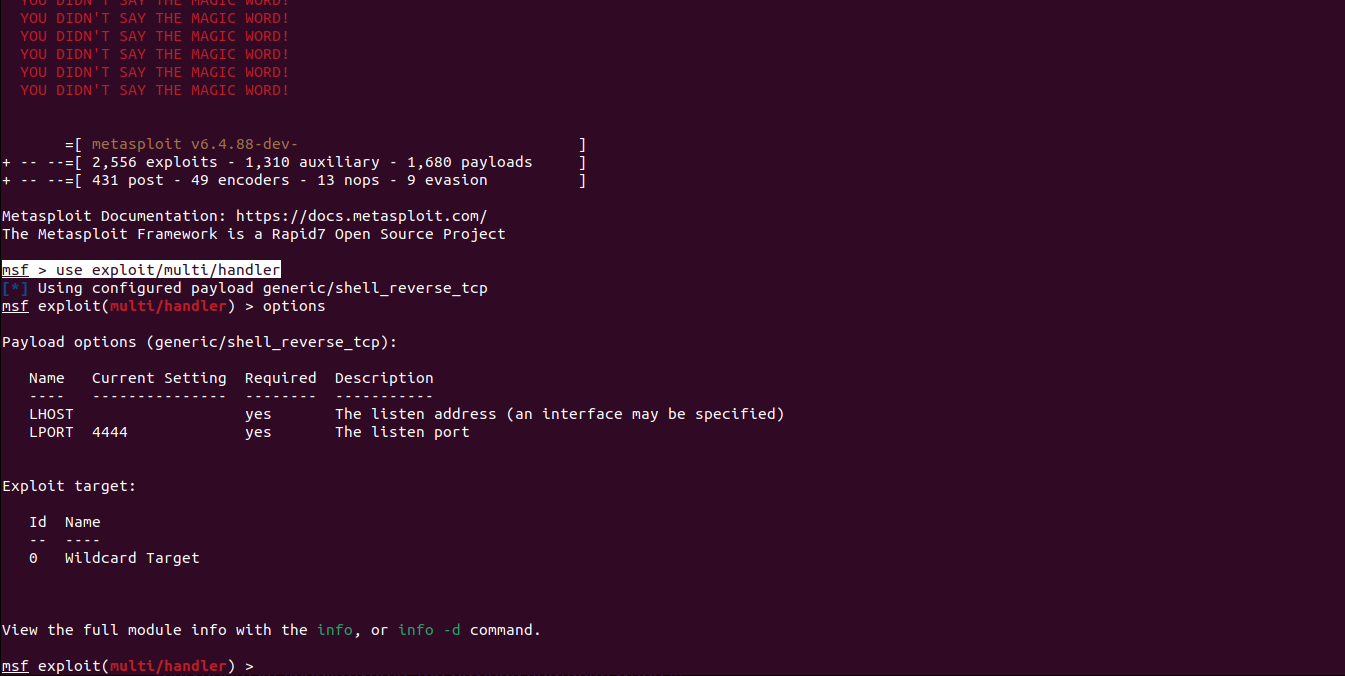
Task: Click the green "info -d" command text
Action: 429,630
